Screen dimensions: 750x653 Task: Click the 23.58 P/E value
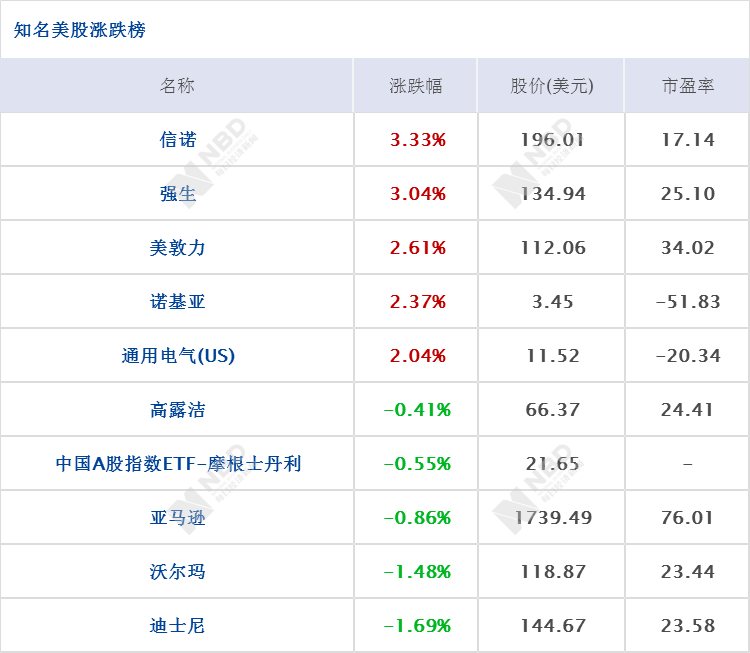[688, 626]
